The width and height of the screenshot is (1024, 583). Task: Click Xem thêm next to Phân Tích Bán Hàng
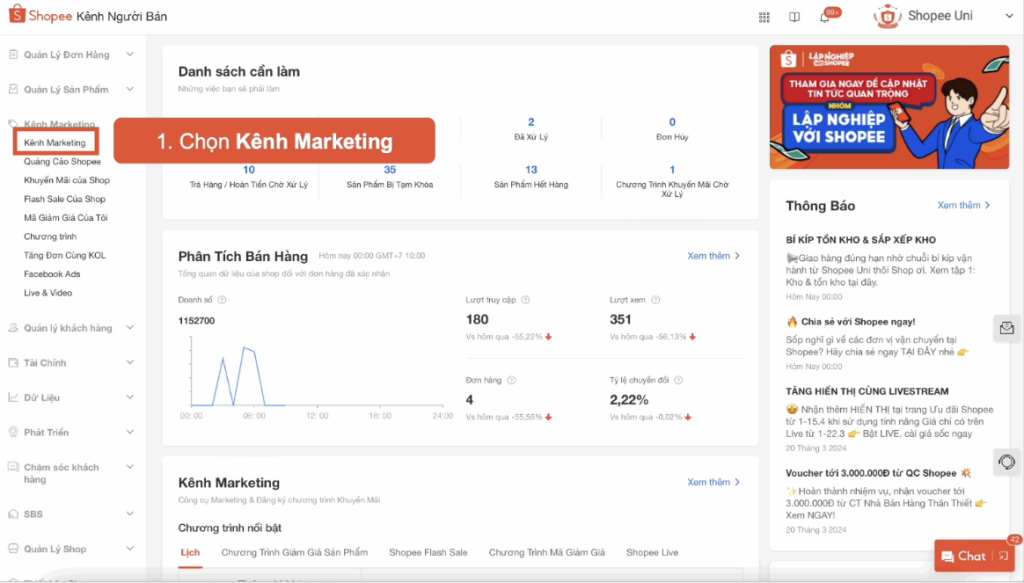[x=709, y=256]
